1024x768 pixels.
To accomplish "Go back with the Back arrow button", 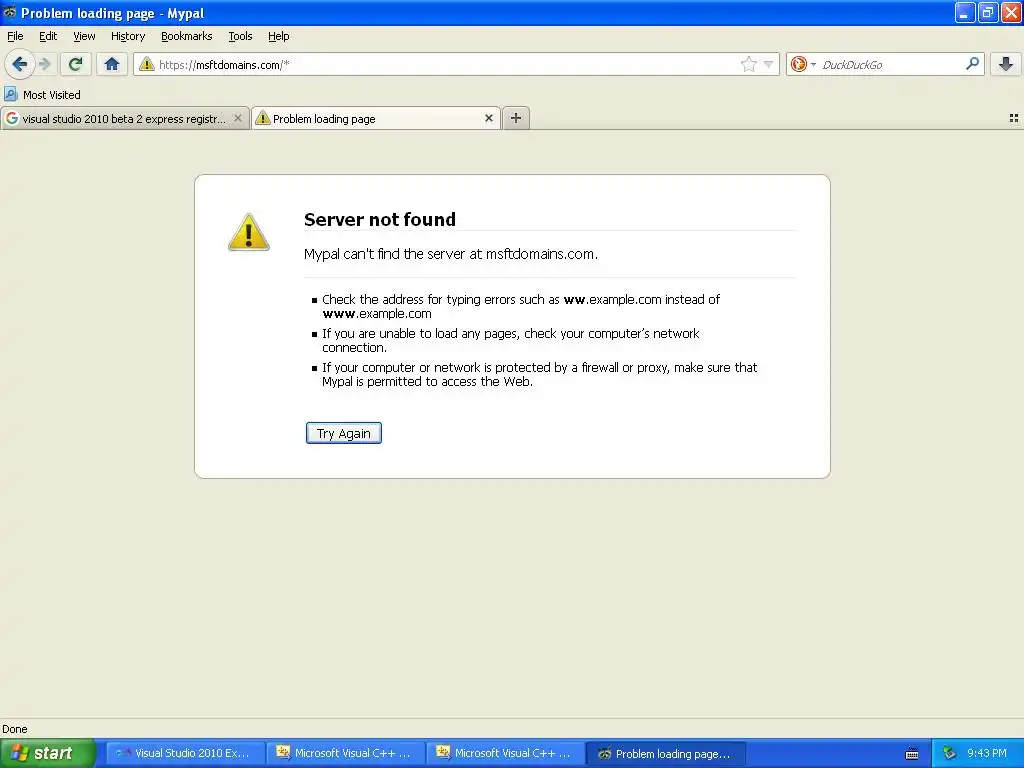I will click(x=20, y=64).
